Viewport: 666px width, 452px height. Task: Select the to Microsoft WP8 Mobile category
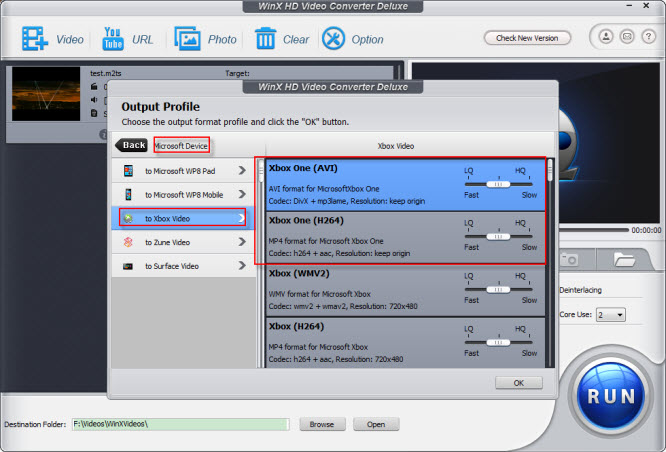(183, 195)
